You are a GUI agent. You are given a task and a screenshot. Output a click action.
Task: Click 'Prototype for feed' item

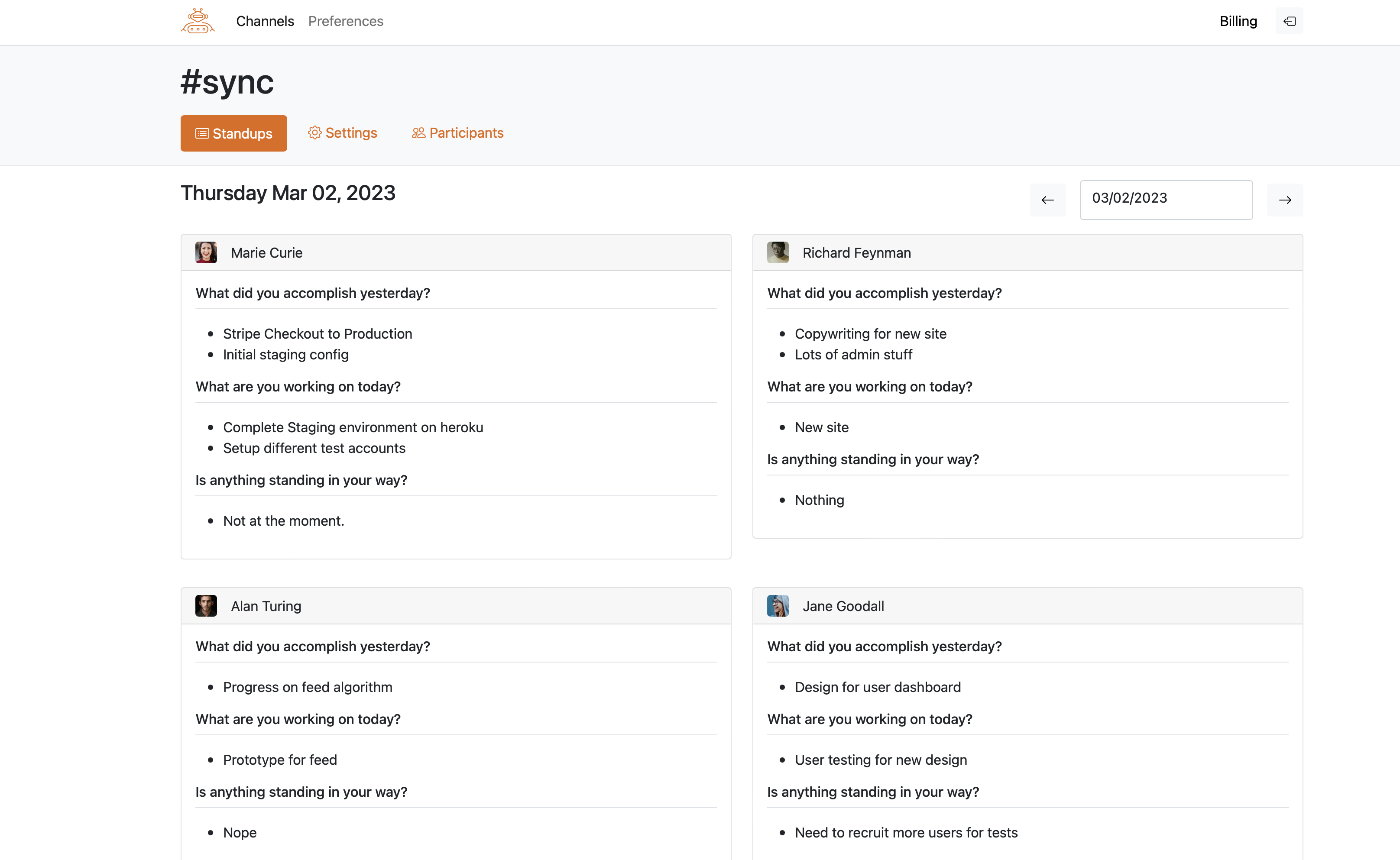pyautogui.click(x=280, y=760)
